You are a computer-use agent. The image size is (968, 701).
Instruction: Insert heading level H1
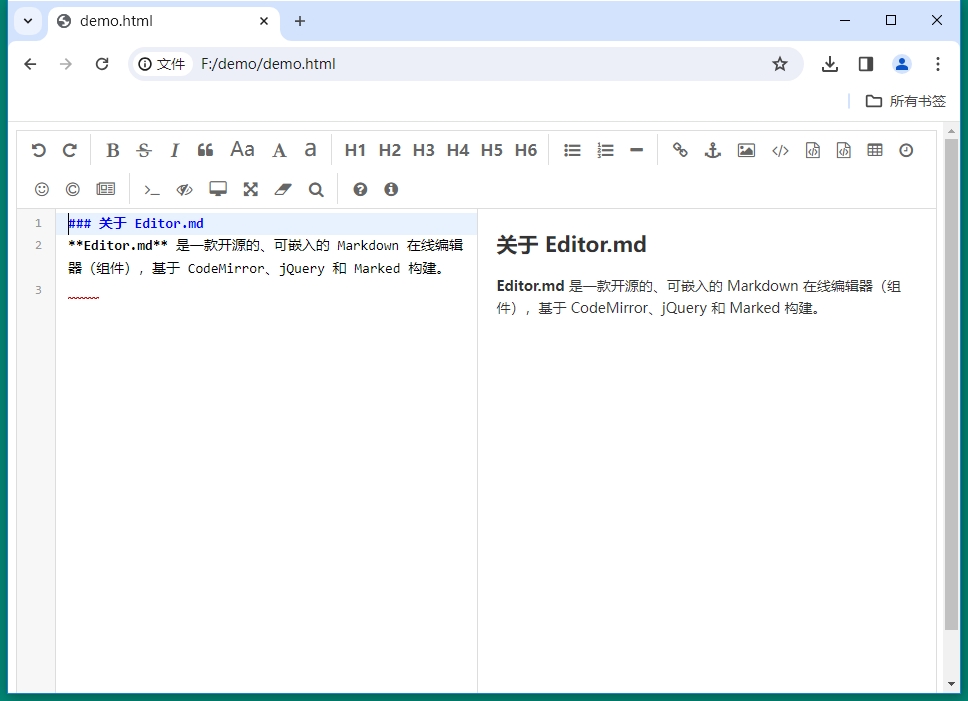click(x=355, y=150)
